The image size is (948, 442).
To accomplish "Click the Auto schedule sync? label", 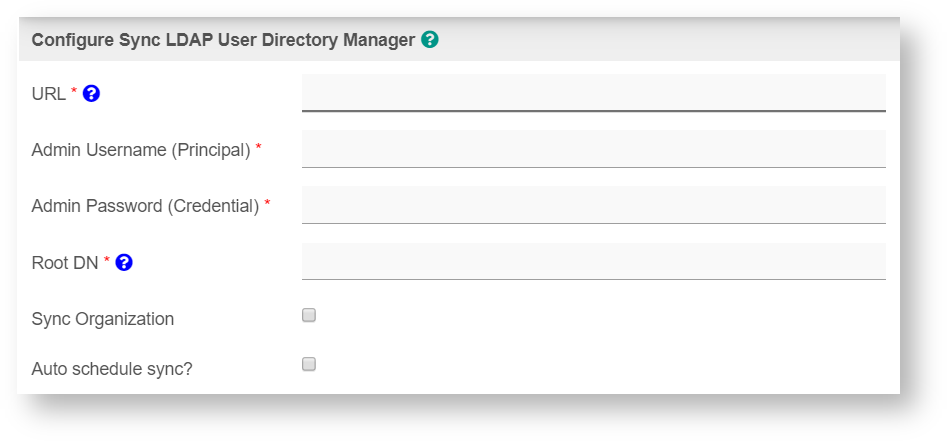I will click(112, 368).
